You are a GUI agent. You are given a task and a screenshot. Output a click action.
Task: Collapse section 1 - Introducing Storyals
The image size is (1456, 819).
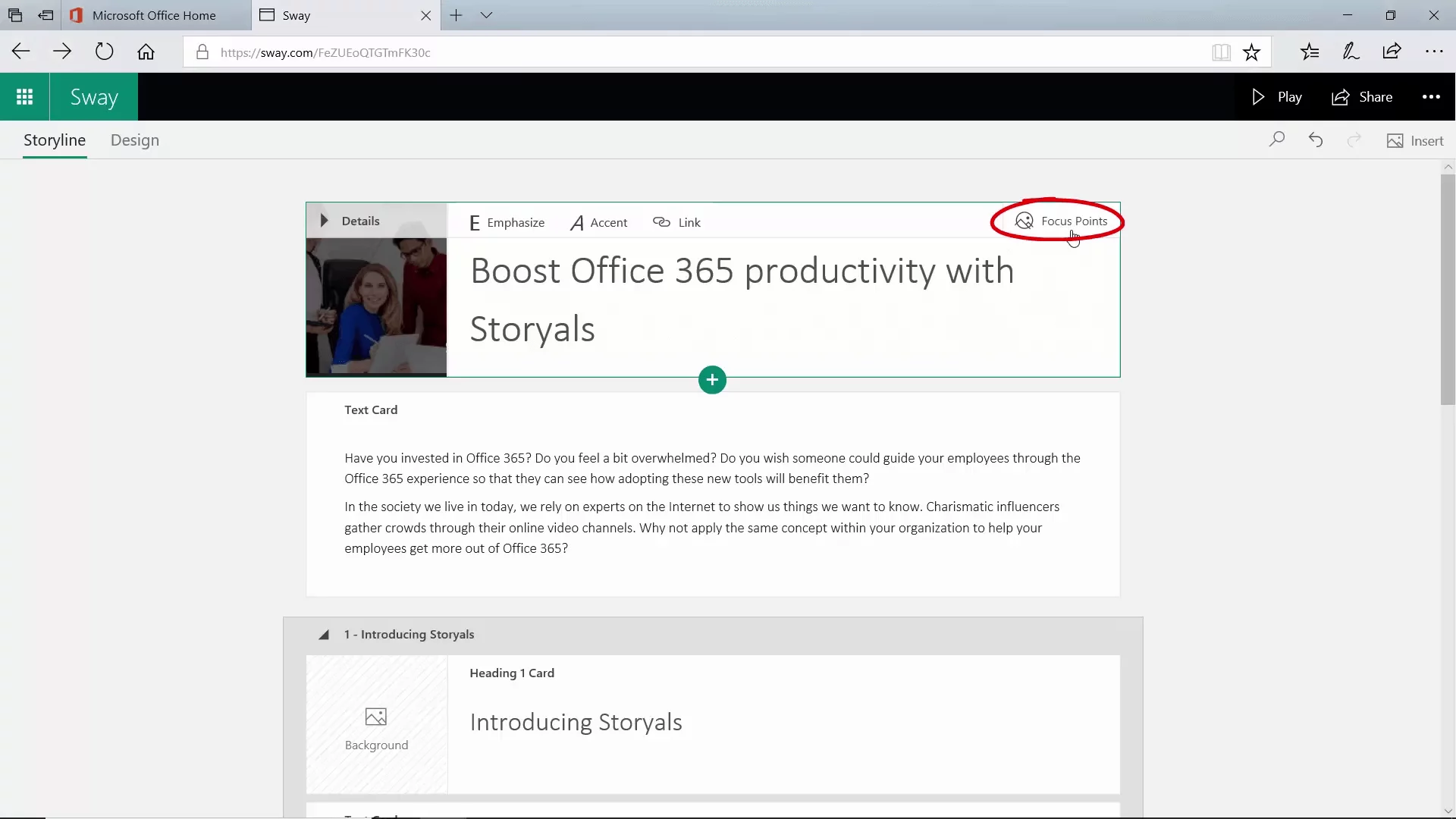pos(324,635)
